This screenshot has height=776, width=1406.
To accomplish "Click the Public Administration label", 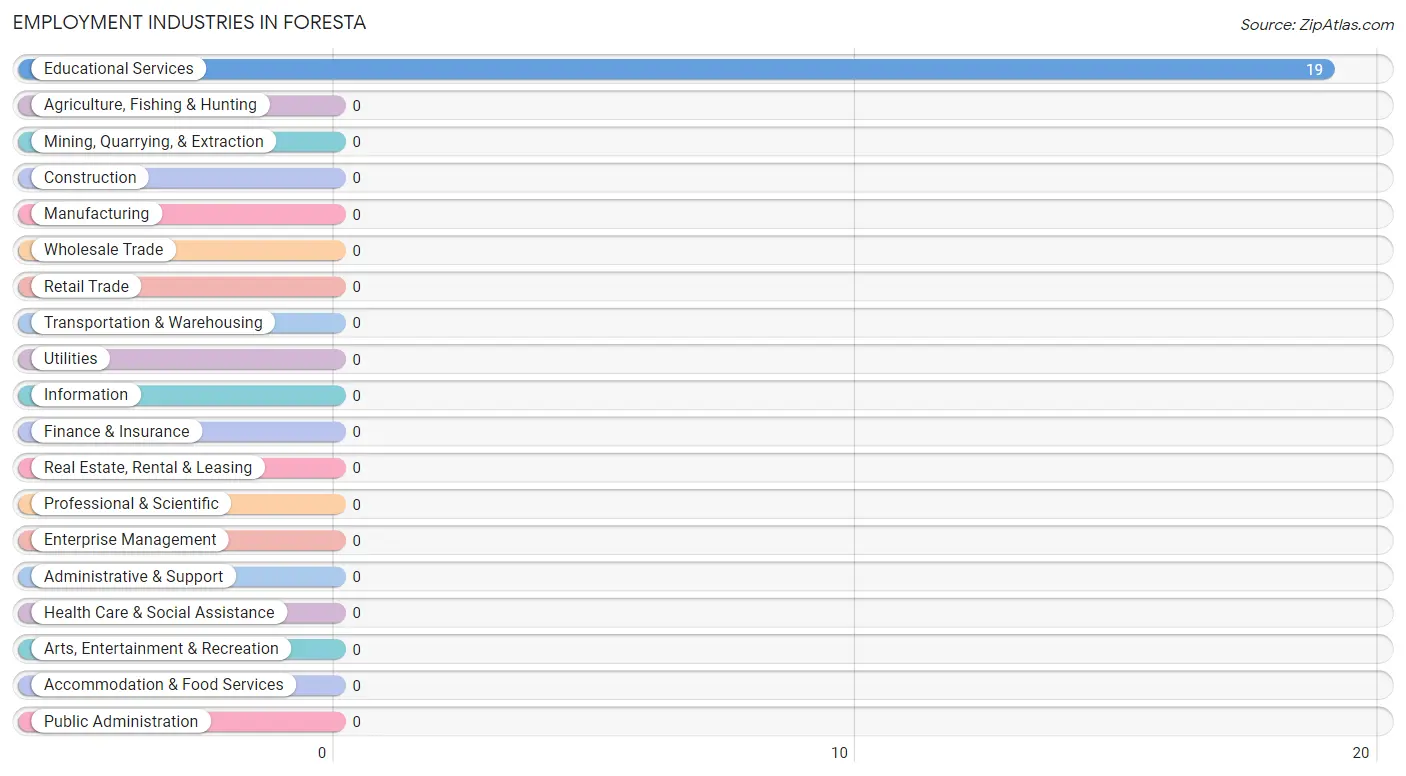I will pyautogui.click(x=121, y=722).
